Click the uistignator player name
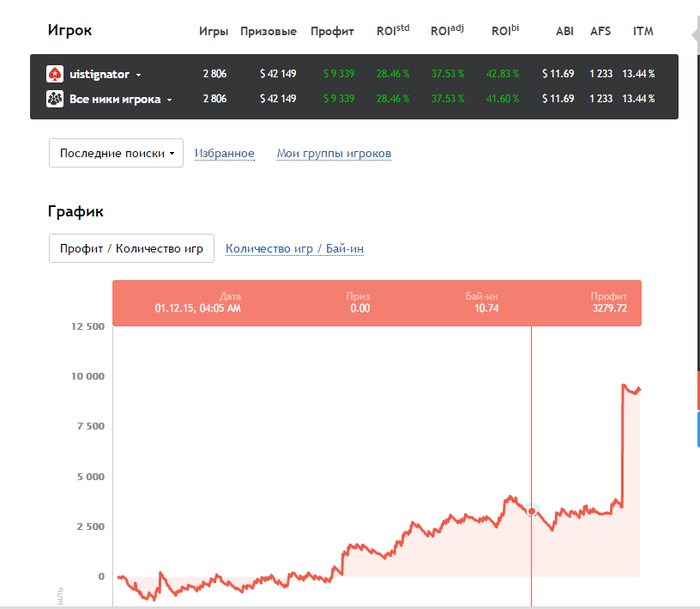Screen dimensions: 700x609 point(100,74)
